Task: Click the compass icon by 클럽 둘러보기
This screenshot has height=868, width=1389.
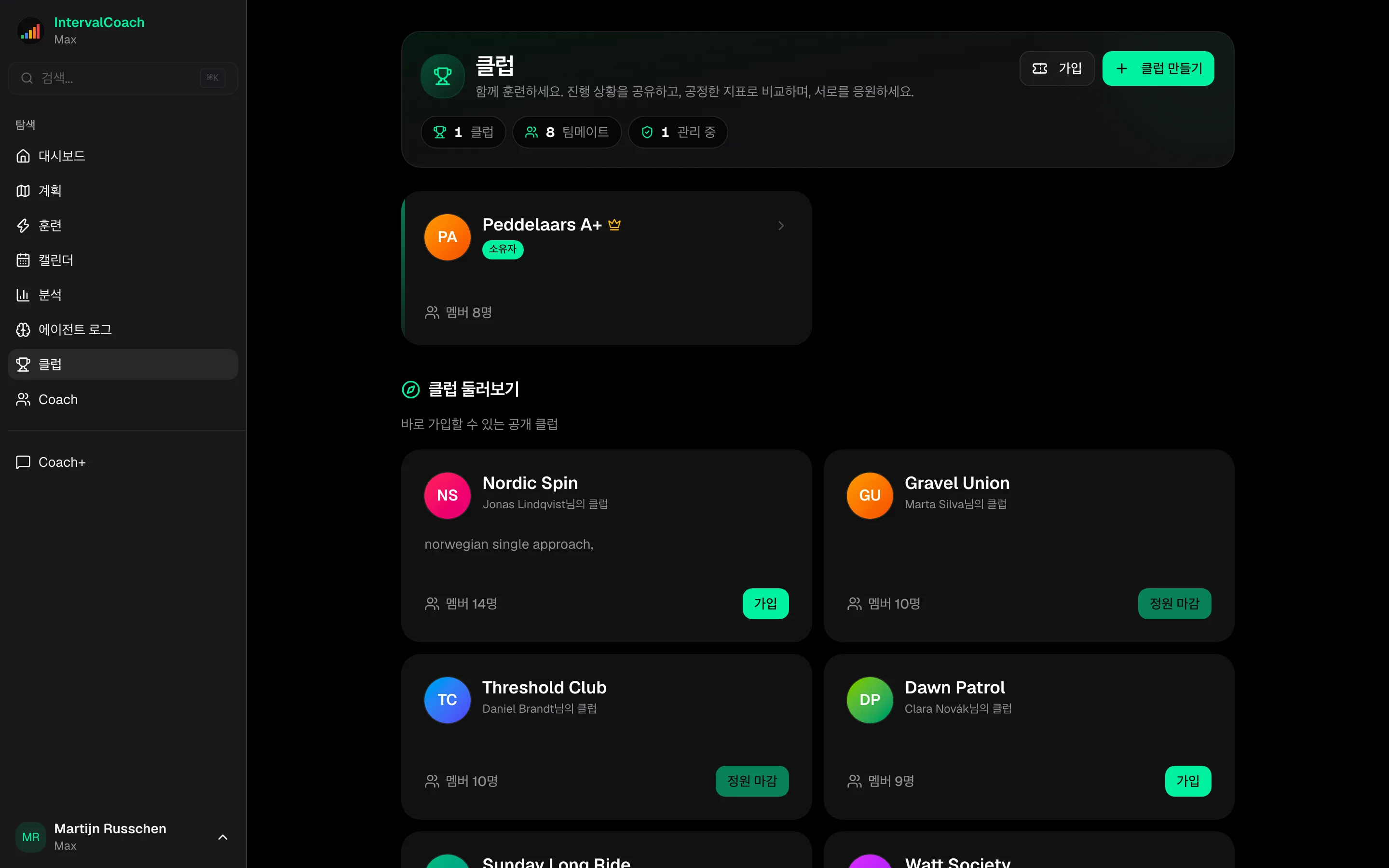Action: click(x=410, y=390)
